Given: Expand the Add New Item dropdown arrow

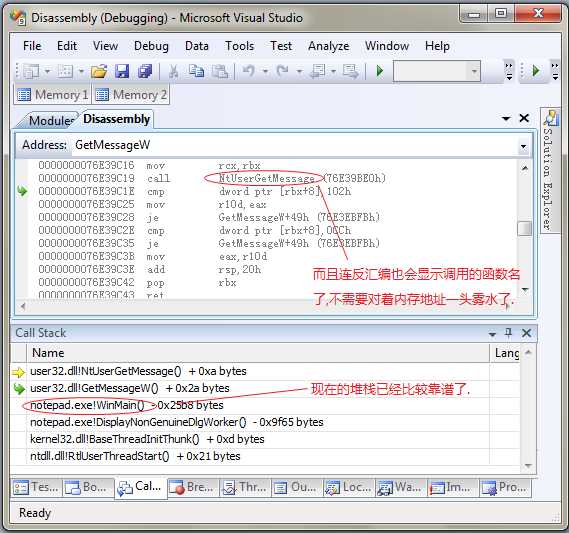Looking at the screenshot, I should tap(81, 71).
